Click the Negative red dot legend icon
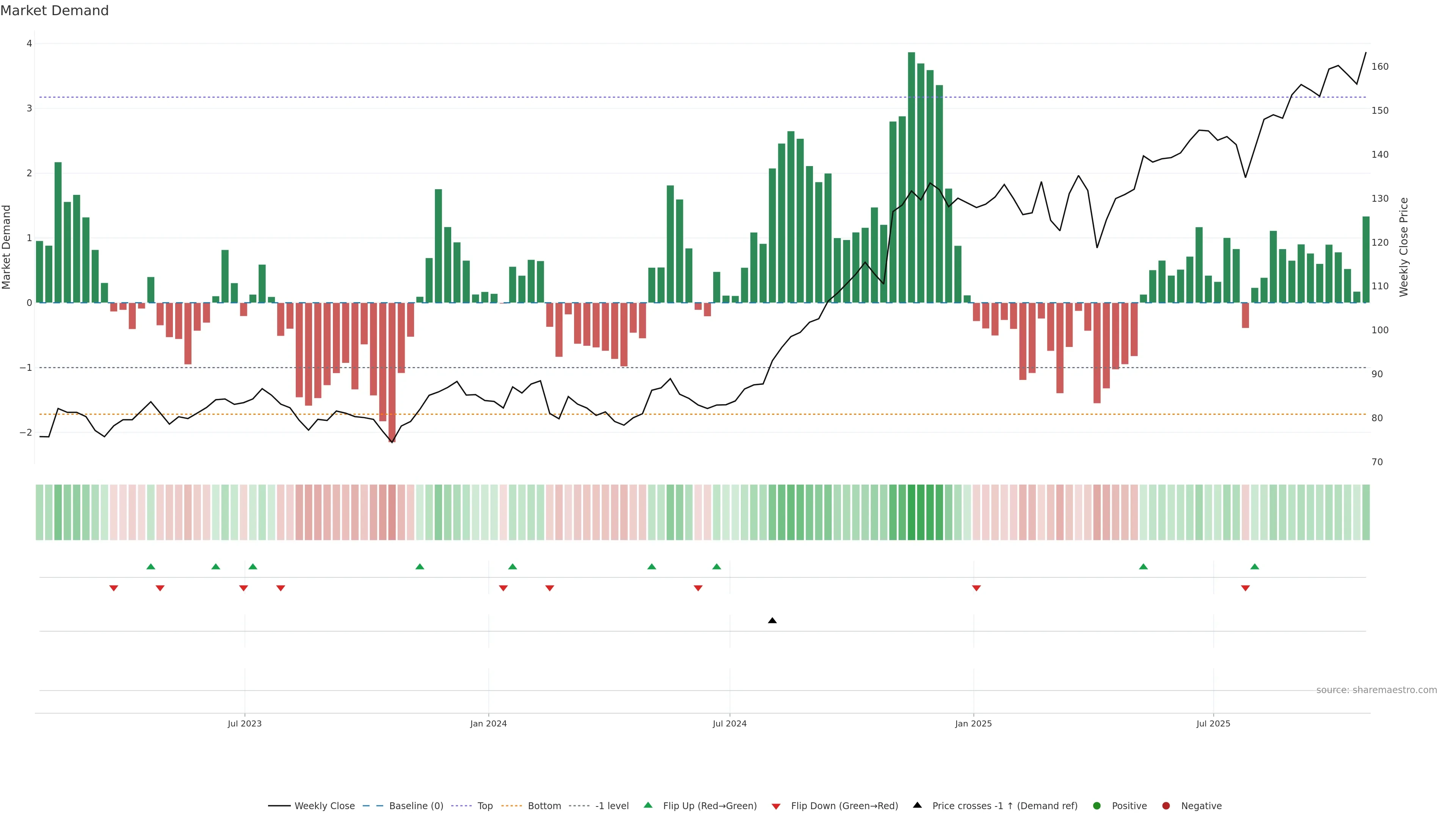The image size is (1456, 819). tap(1166, 806)
